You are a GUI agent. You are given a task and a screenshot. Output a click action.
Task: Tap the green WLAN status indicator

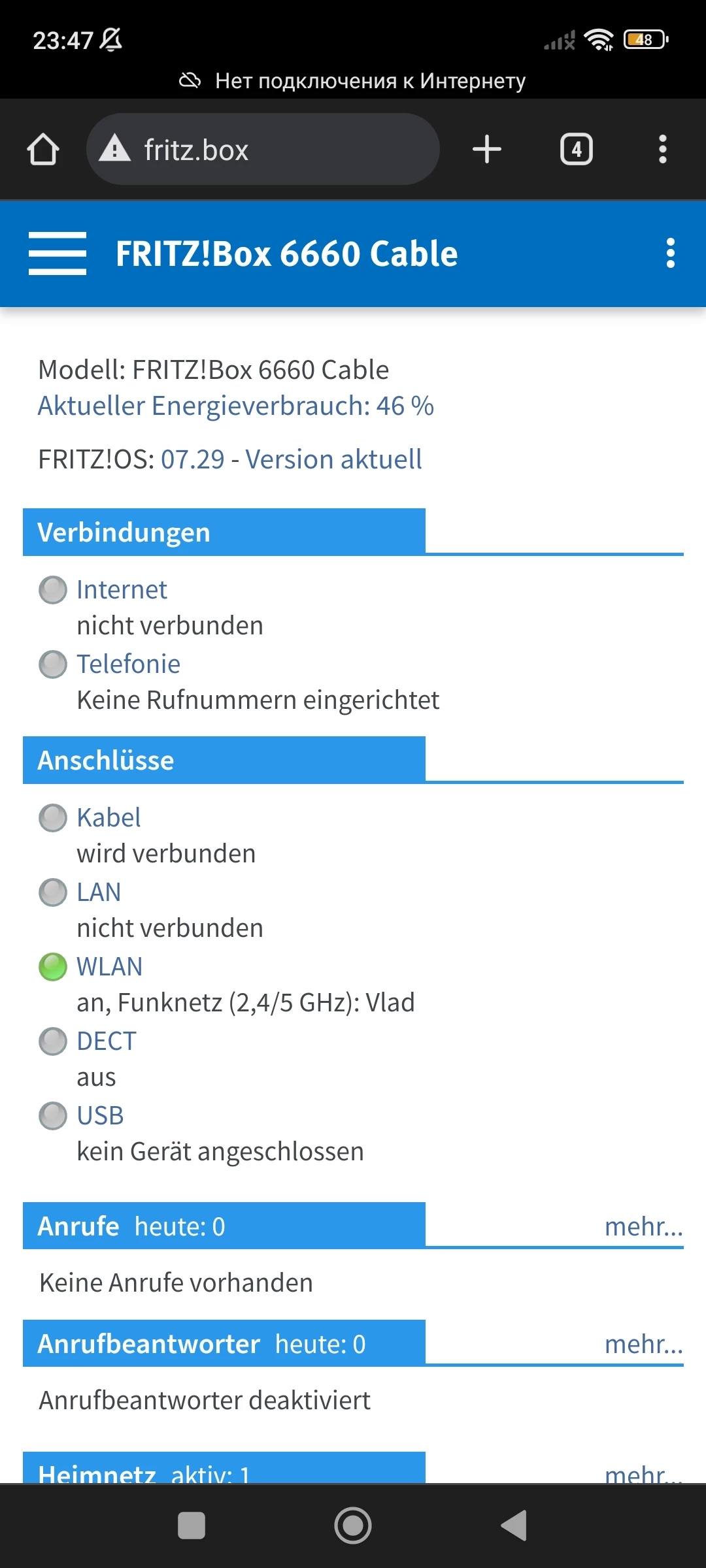53,967
